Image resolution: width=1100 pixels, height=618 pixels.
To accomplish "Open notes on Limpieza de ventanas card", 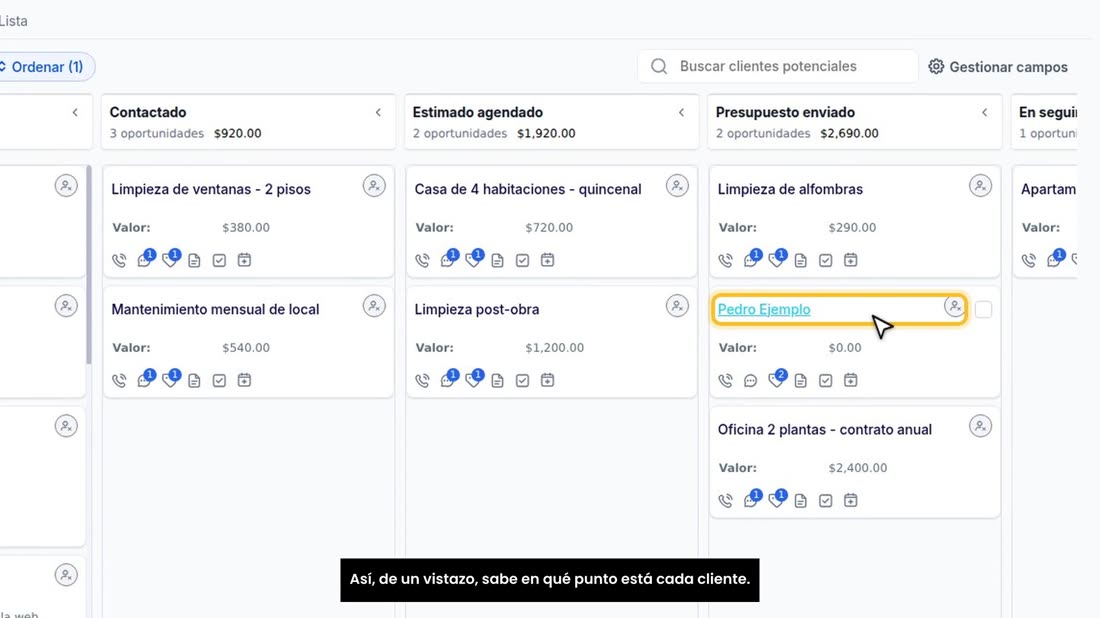I will point(194,260).
